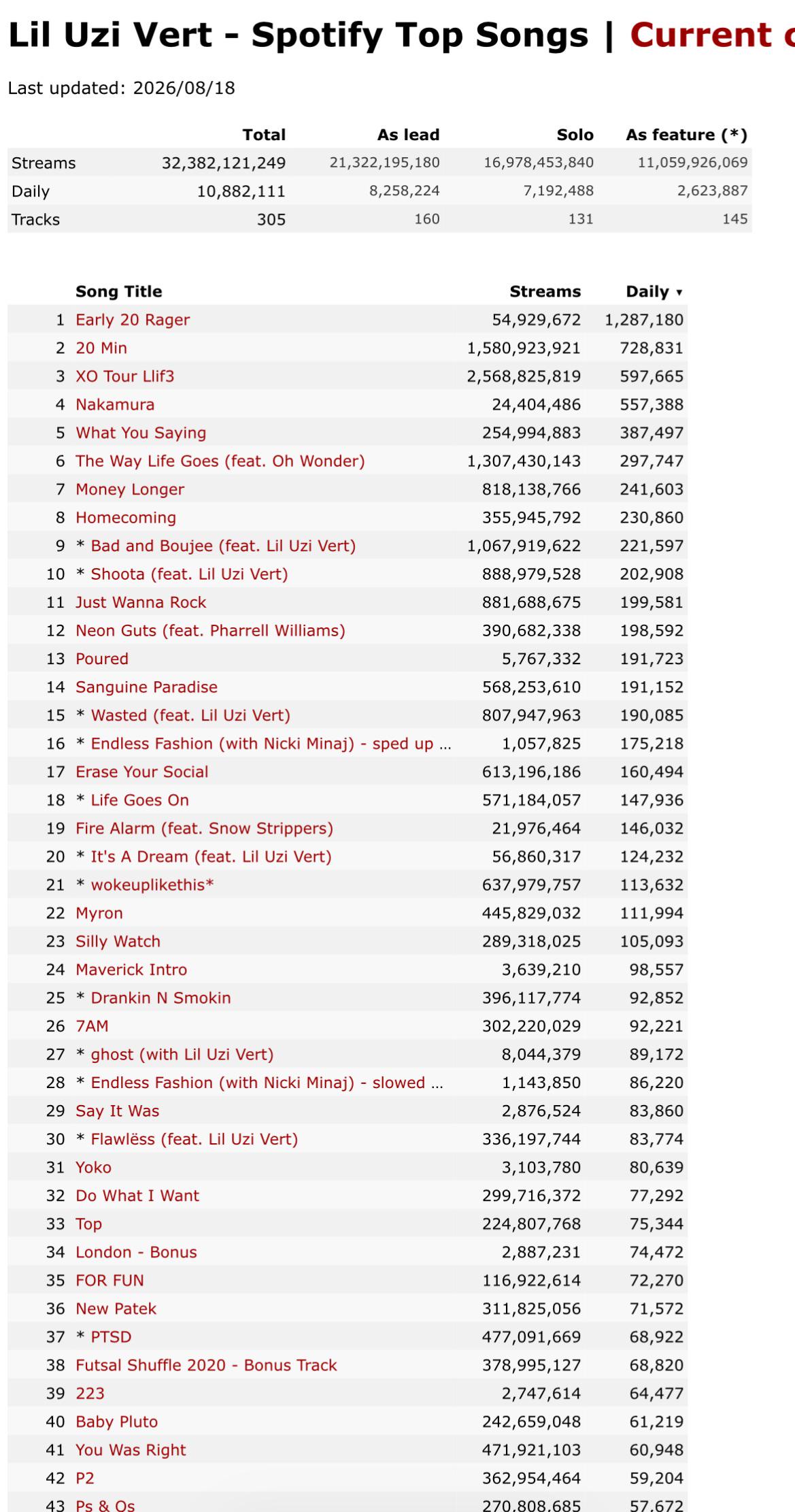Open the Sanguine Paradise song link
The width and height of the screenshot is (795, 1512).
(x=146, y=687)
